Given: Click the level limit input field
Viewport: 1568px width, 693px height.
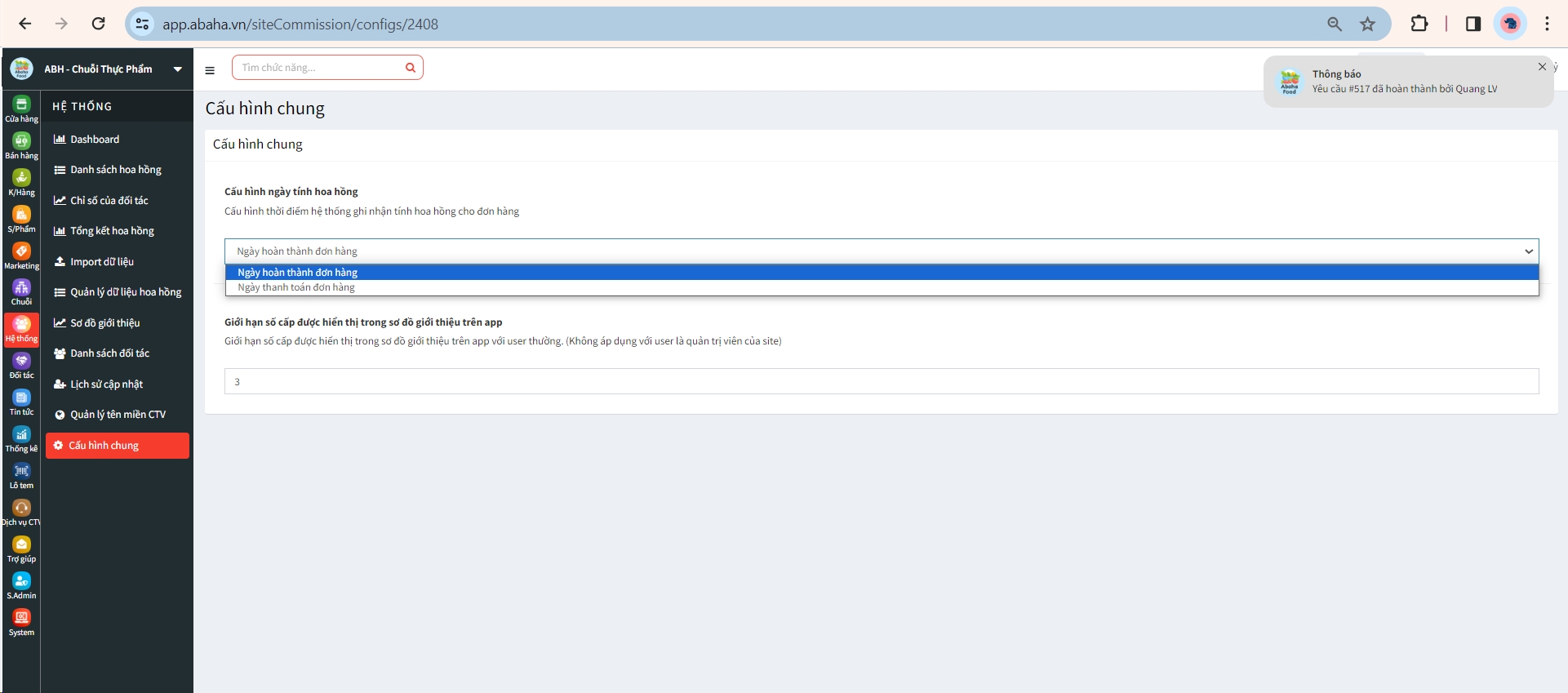Looking at the screenshot, I should pos(881,381).
